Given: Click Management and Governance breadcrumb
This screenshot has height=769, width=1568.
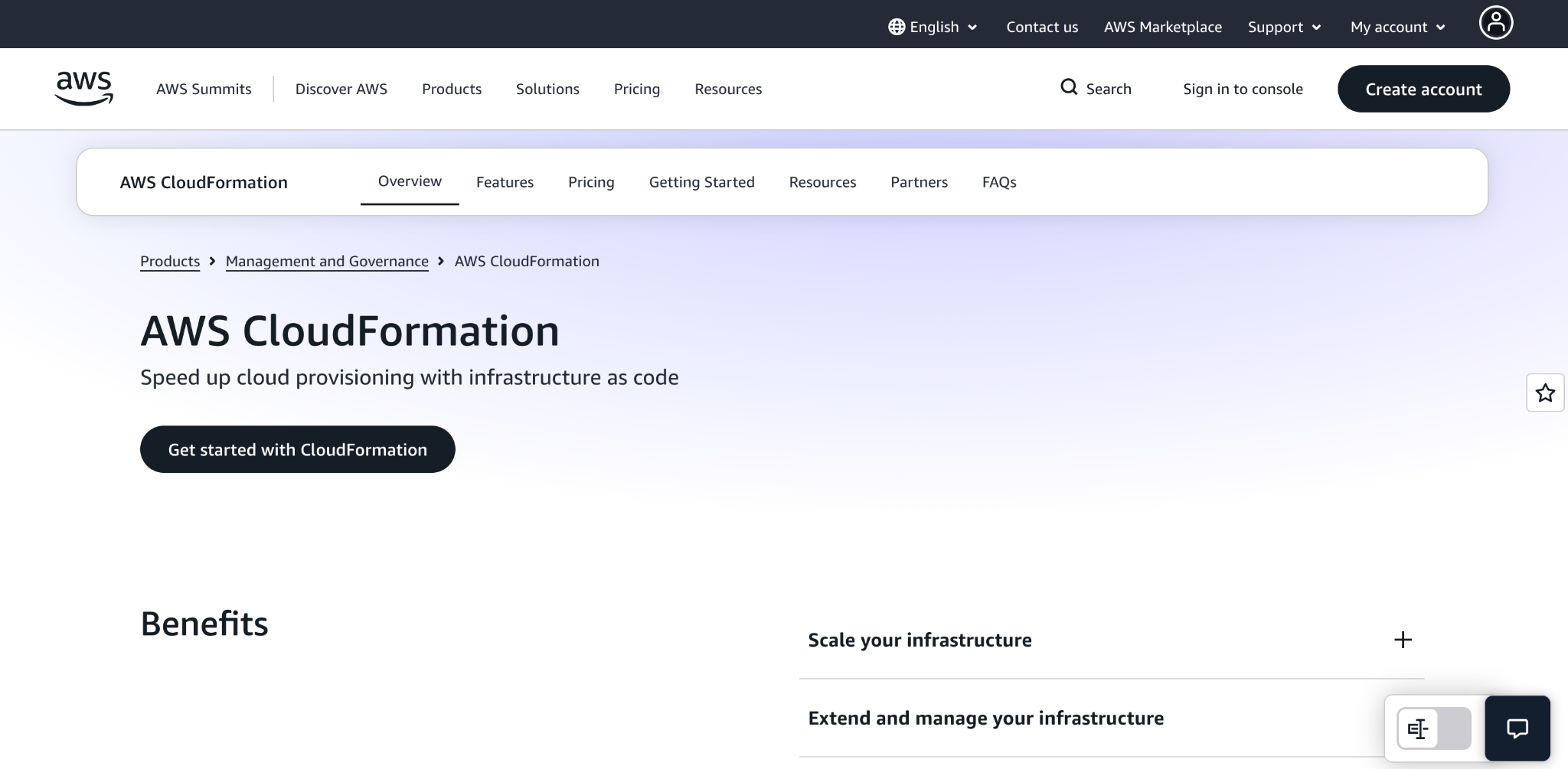Looking at the screenshot, I should [327, 261].
